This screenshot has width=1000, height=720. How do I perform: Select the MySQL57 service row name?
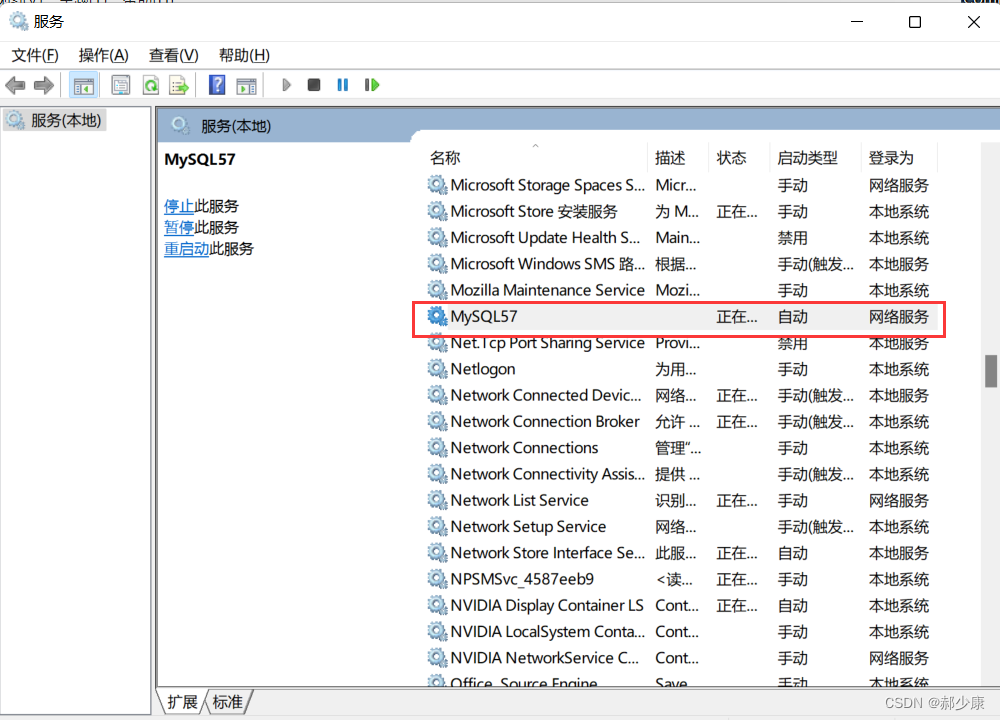point(483,316)
